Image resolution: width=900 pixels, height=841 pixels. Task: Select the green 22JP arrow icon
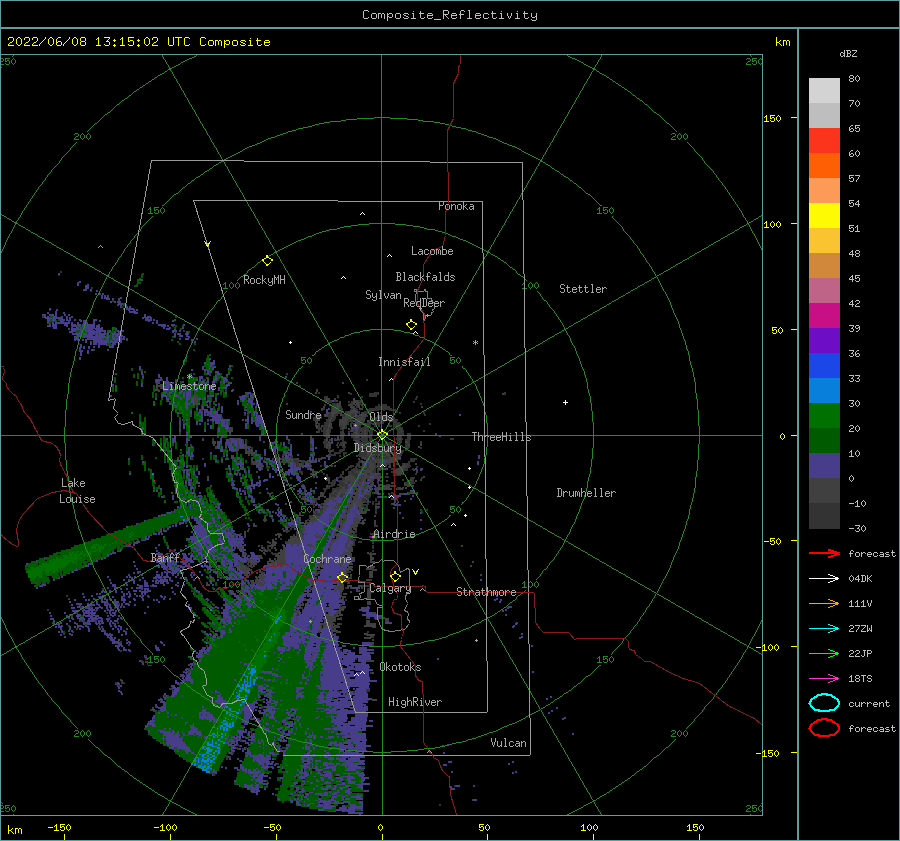(824, 653)
